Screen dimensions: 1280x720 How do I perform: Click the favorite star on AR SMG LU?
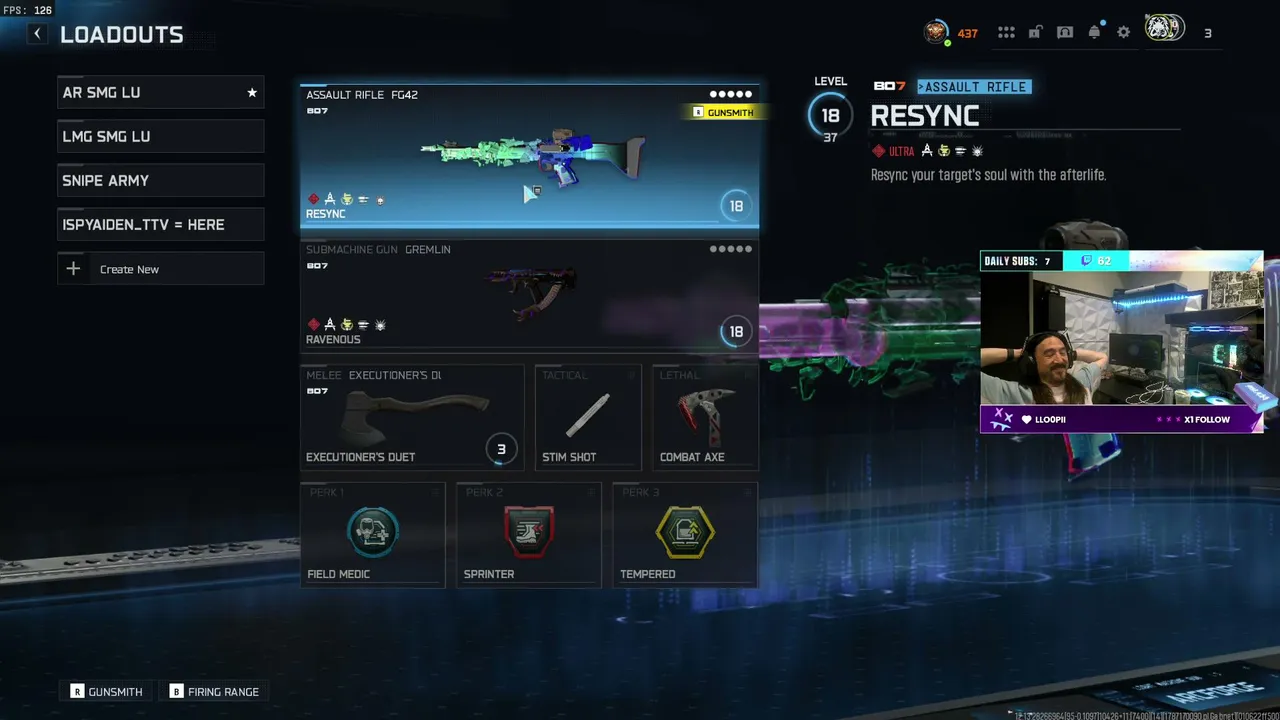tap(252, 93)
